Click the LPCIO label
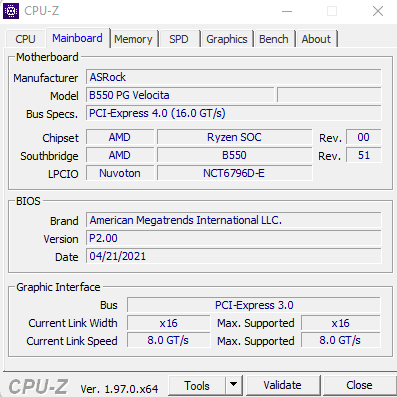 pos(63,174)
